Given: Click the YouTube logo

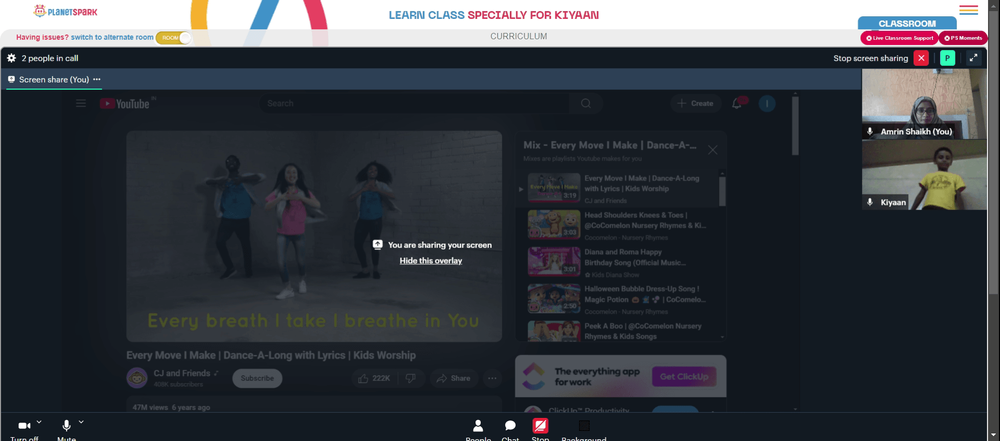Looking at the screenshot, I should point(125,103).
